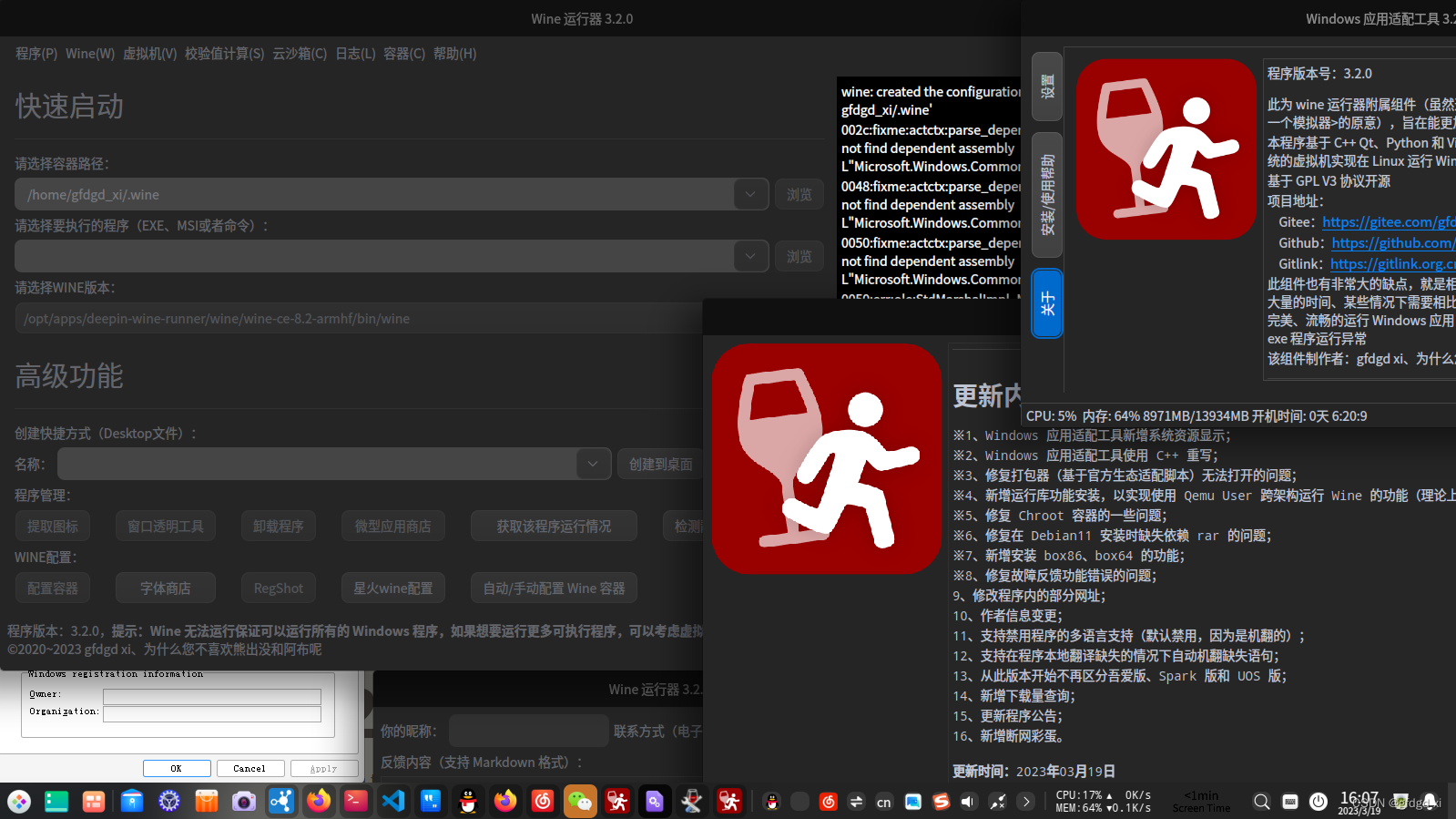The height and width of the screenshot is (819, 1456).
Task: Open the onscreen keyboard tray icon
Action: [1290, 802]
